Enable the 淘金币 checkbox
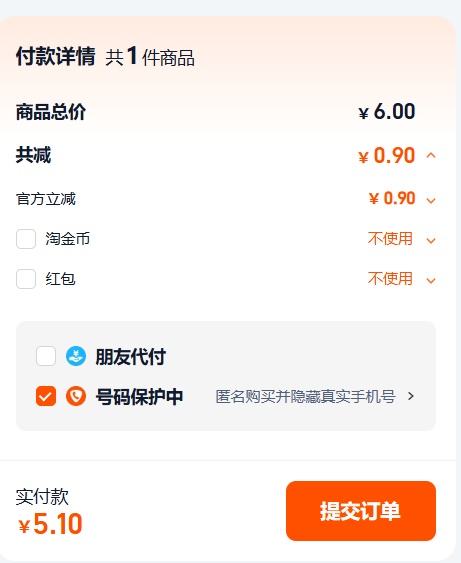Image resolution: width=461 pixels, height=563 pixels. click(x=26, y=239)
